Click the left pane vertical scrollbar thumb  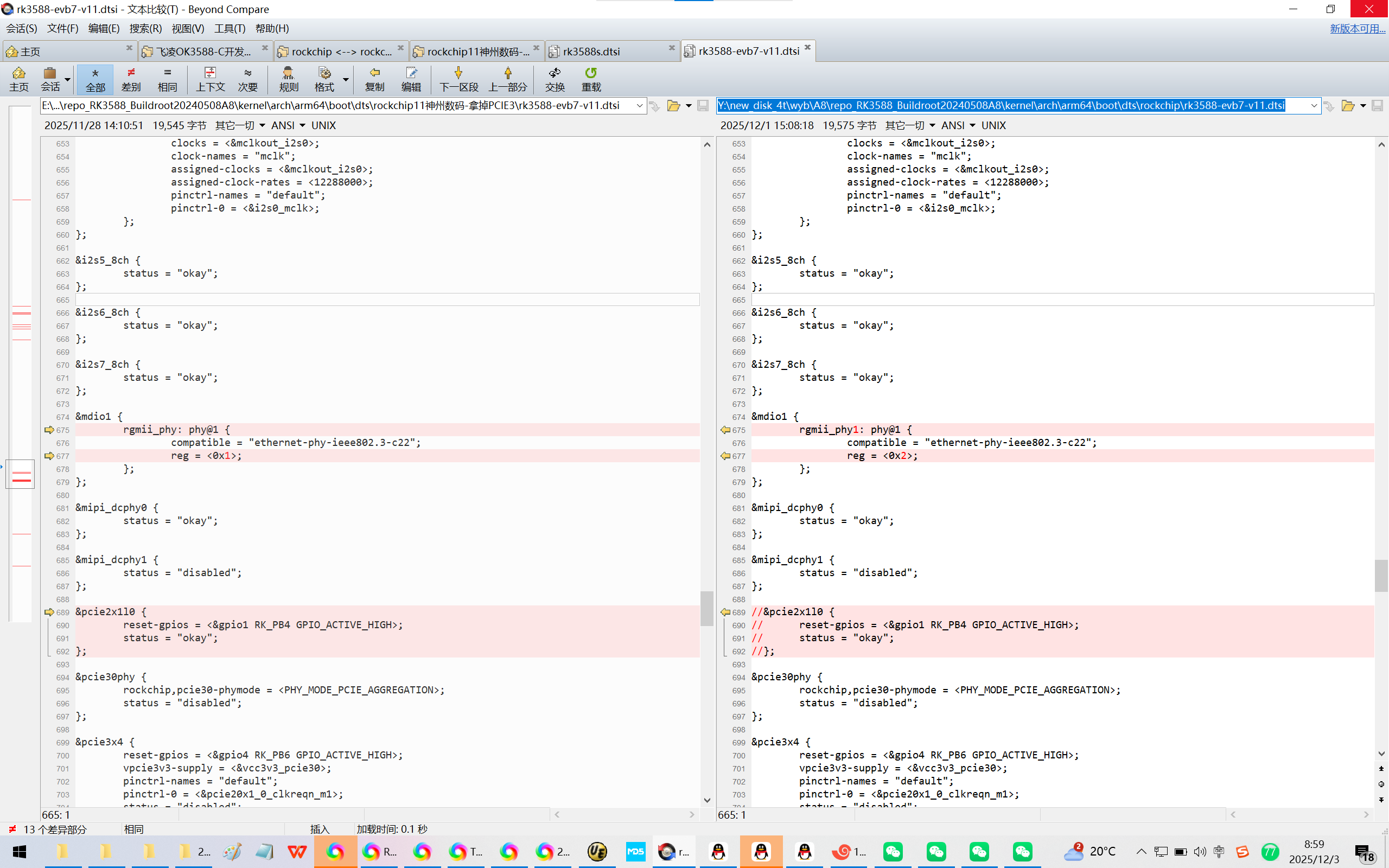706,609
